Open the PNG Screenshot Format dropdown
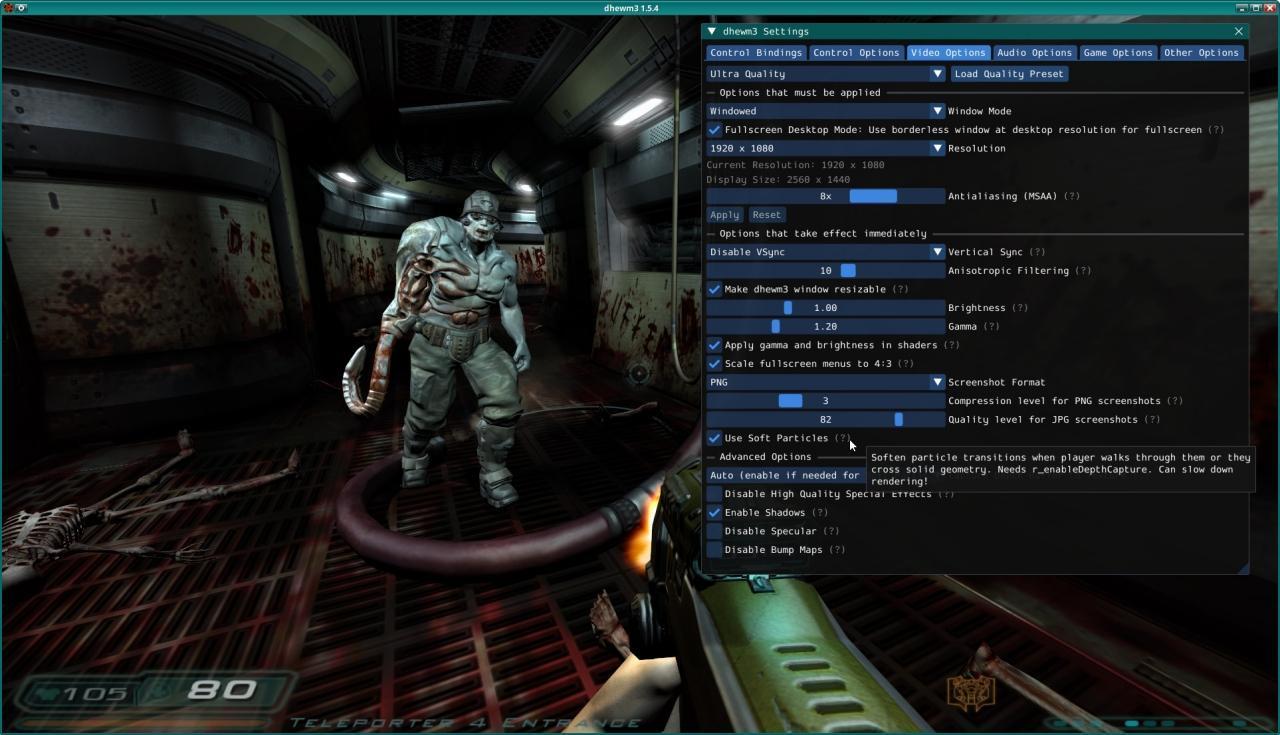Image resolution: width=1280 pixels, height=735 pixels. 825,382
